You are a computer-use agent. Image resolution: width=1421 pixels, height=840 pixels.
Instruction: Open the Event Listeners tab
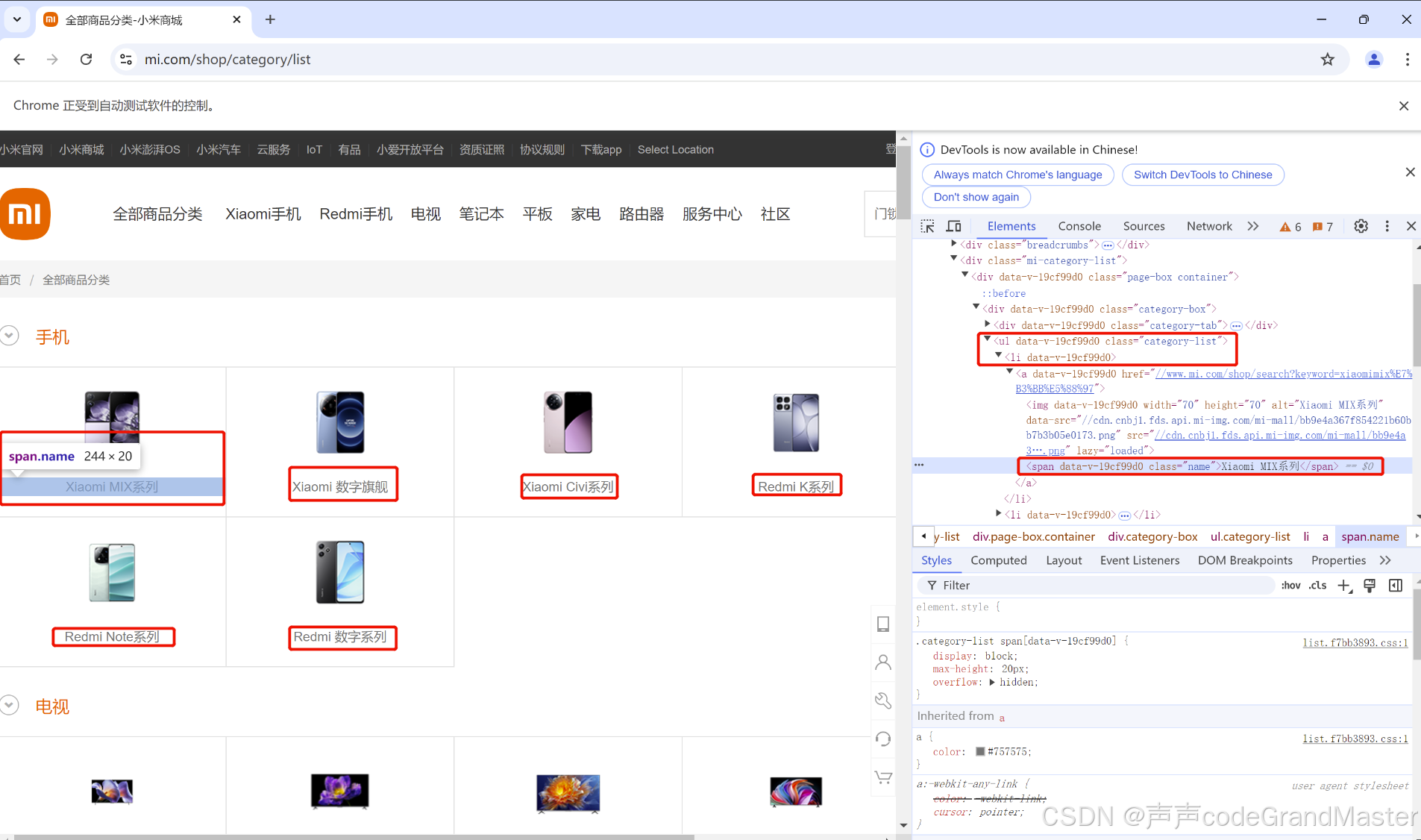tap(1140, 560)
